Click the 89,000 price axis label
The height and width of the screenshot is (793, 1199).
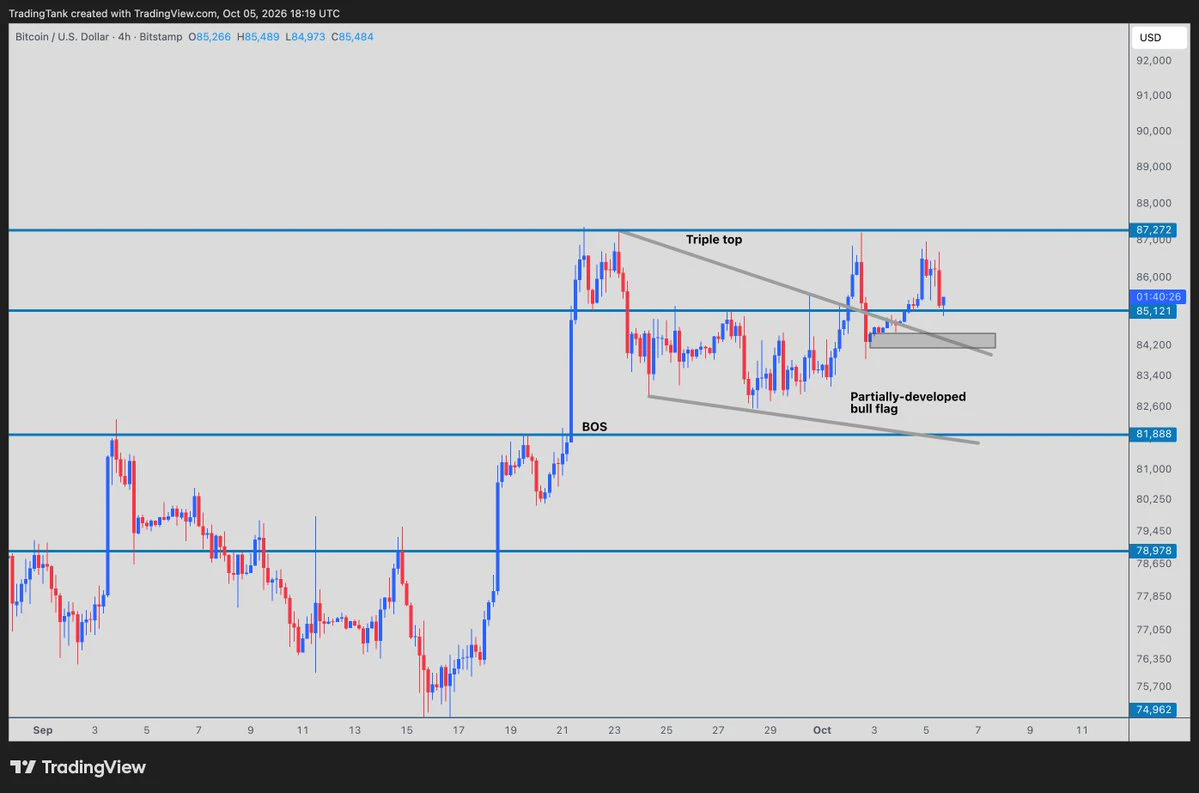coord(1153,167)
